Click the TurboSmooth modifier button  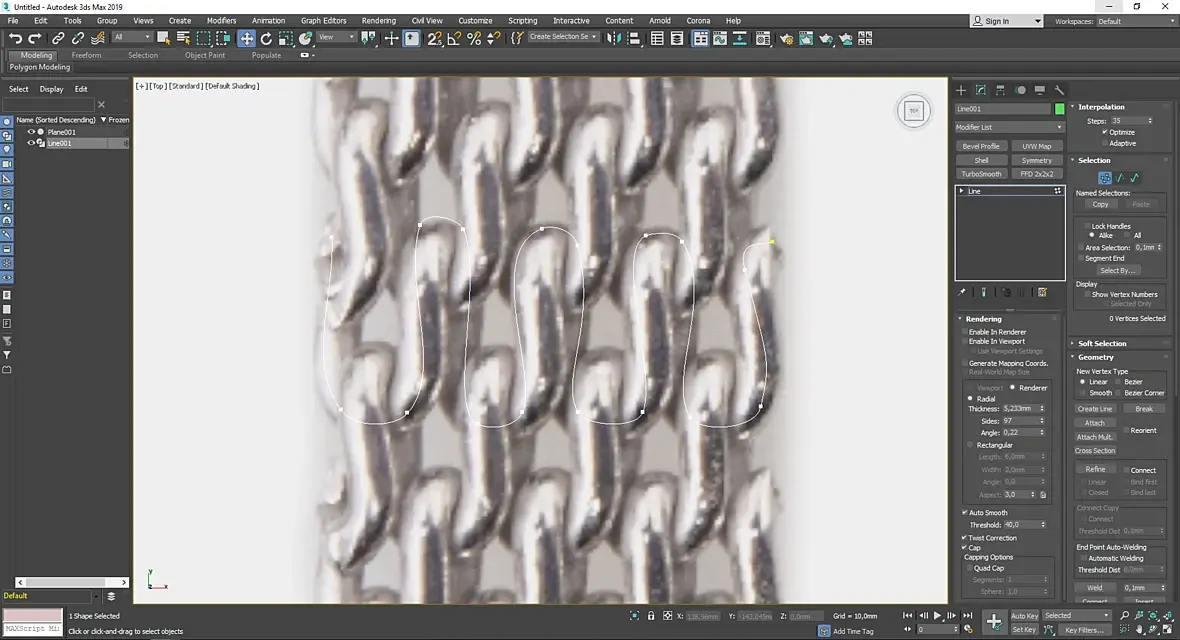(x=981, y=174)
